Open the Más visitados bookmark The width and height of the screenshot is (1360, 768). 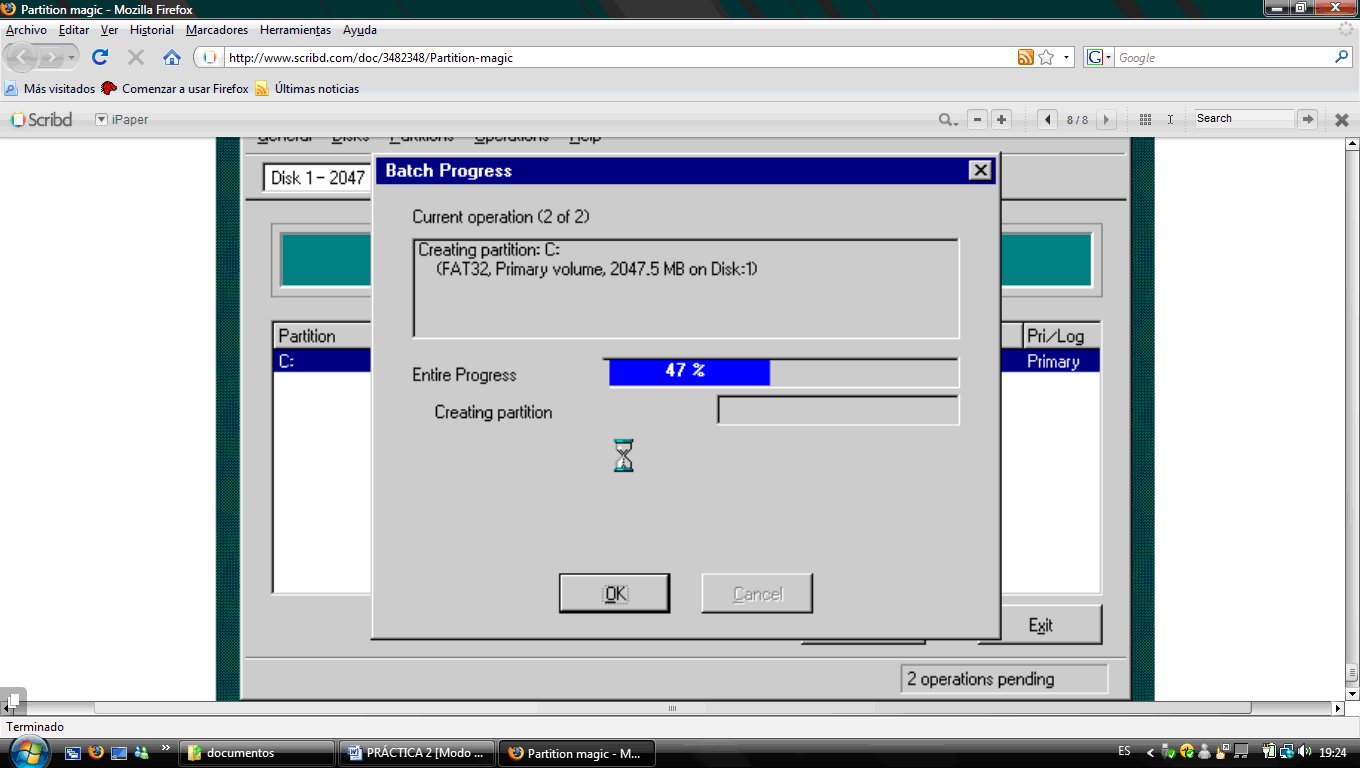coord(50,89)
